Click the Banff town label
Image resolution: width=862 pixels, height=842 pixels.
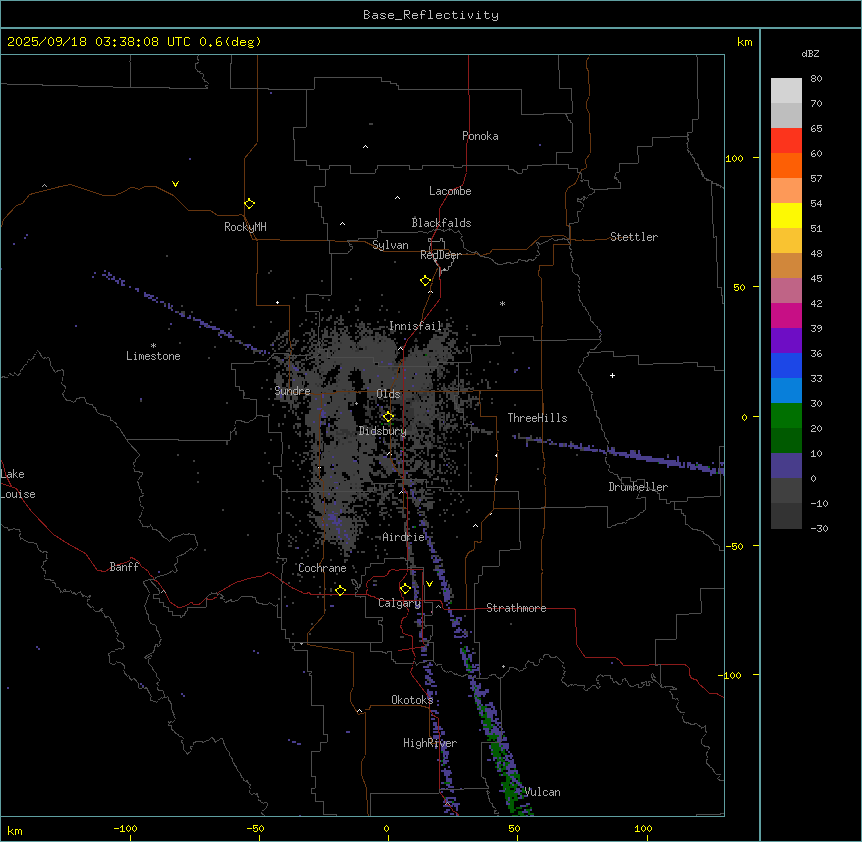(x=124, y=567)
